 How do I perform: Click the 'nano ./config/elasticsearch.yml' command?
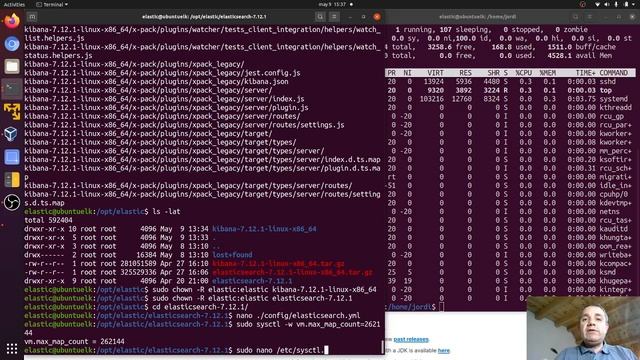tap(298, 316)
